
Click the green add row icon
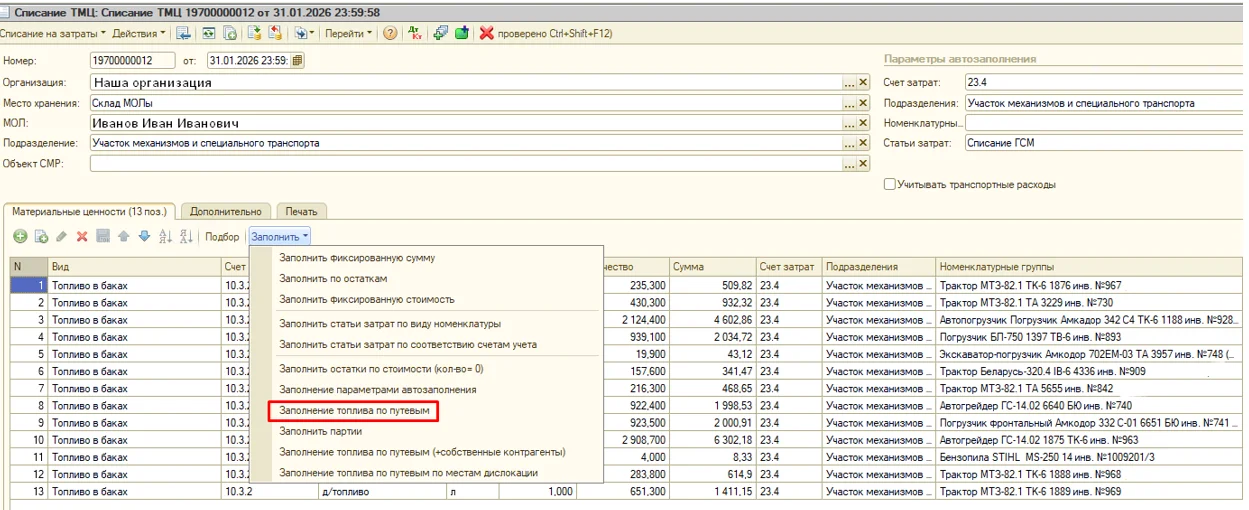pyautogui.click(x=19, y=237)
